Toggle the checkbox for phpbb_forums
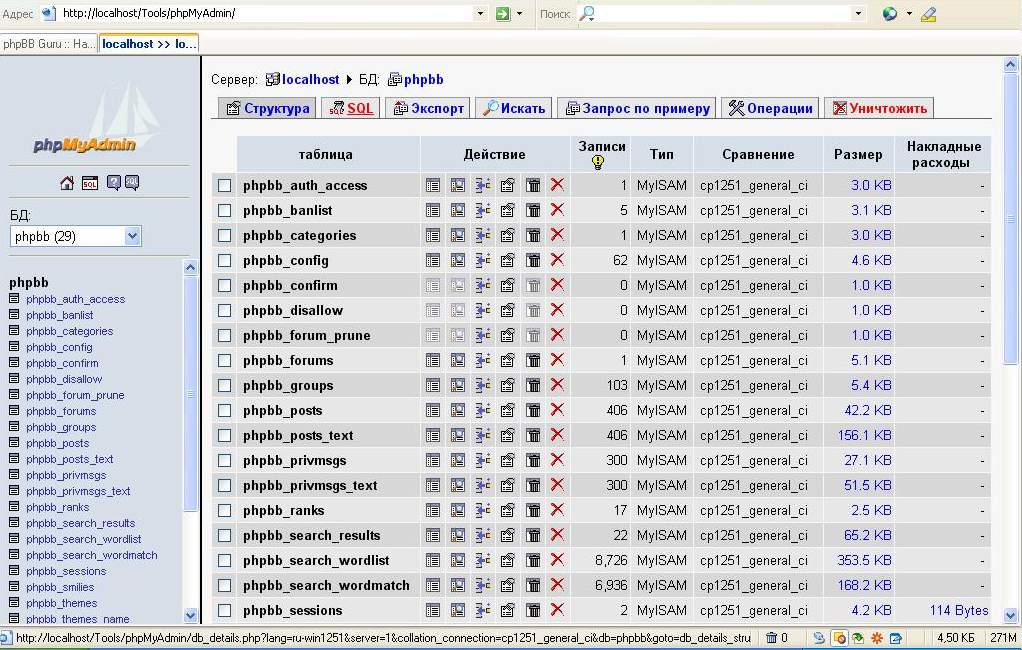Image resolution: width=1022 pixels, height=650 pixels. click(224, 360)
